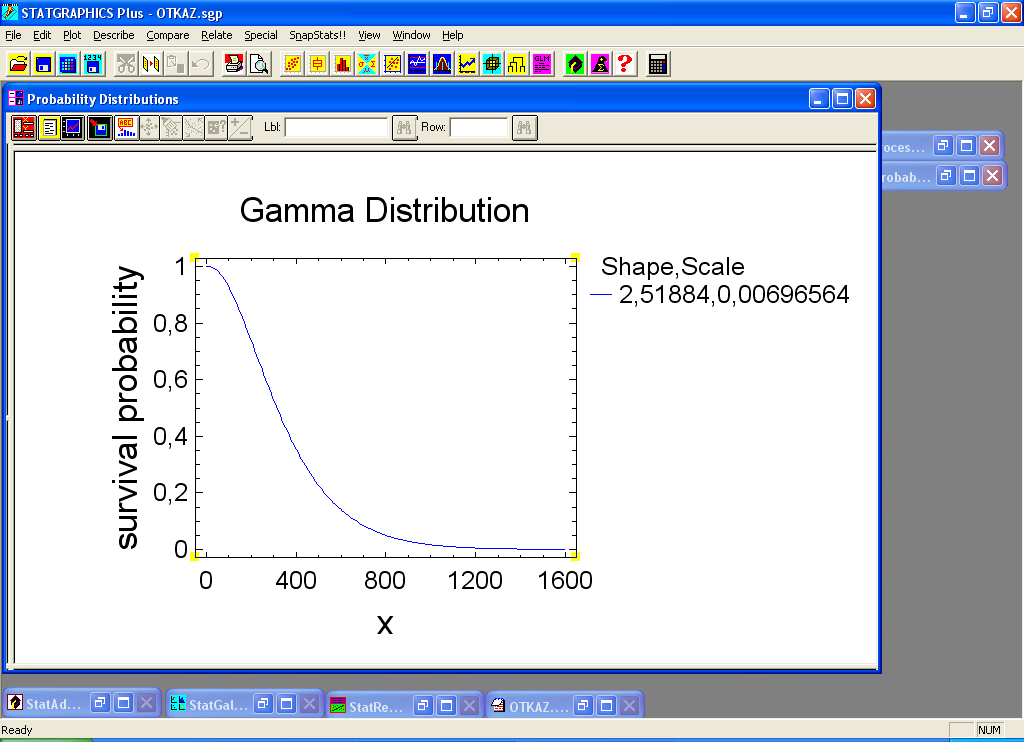This screenshot has width=1024, height=742.
Task: Click the summary statistics sigma icon
Action: tap(367, 64)
